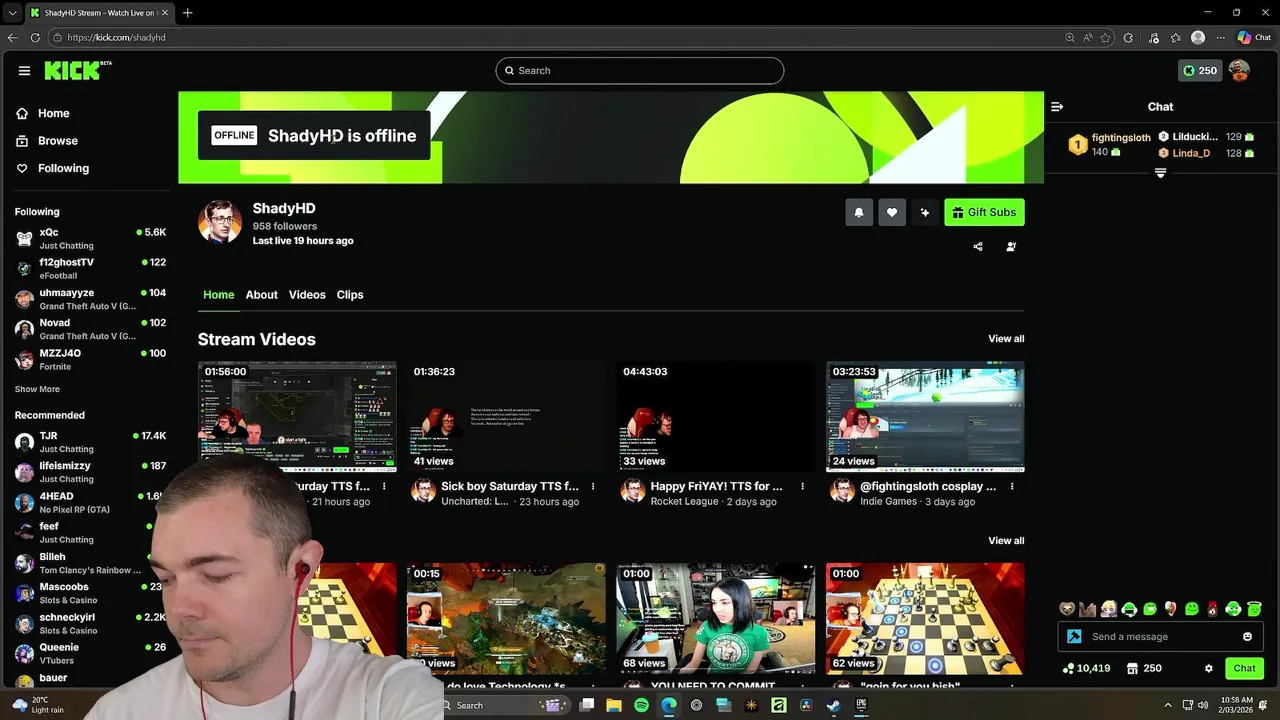1280x720 pixels.
Task: Insert the blonde anime emote
Action: point(1109,609)
